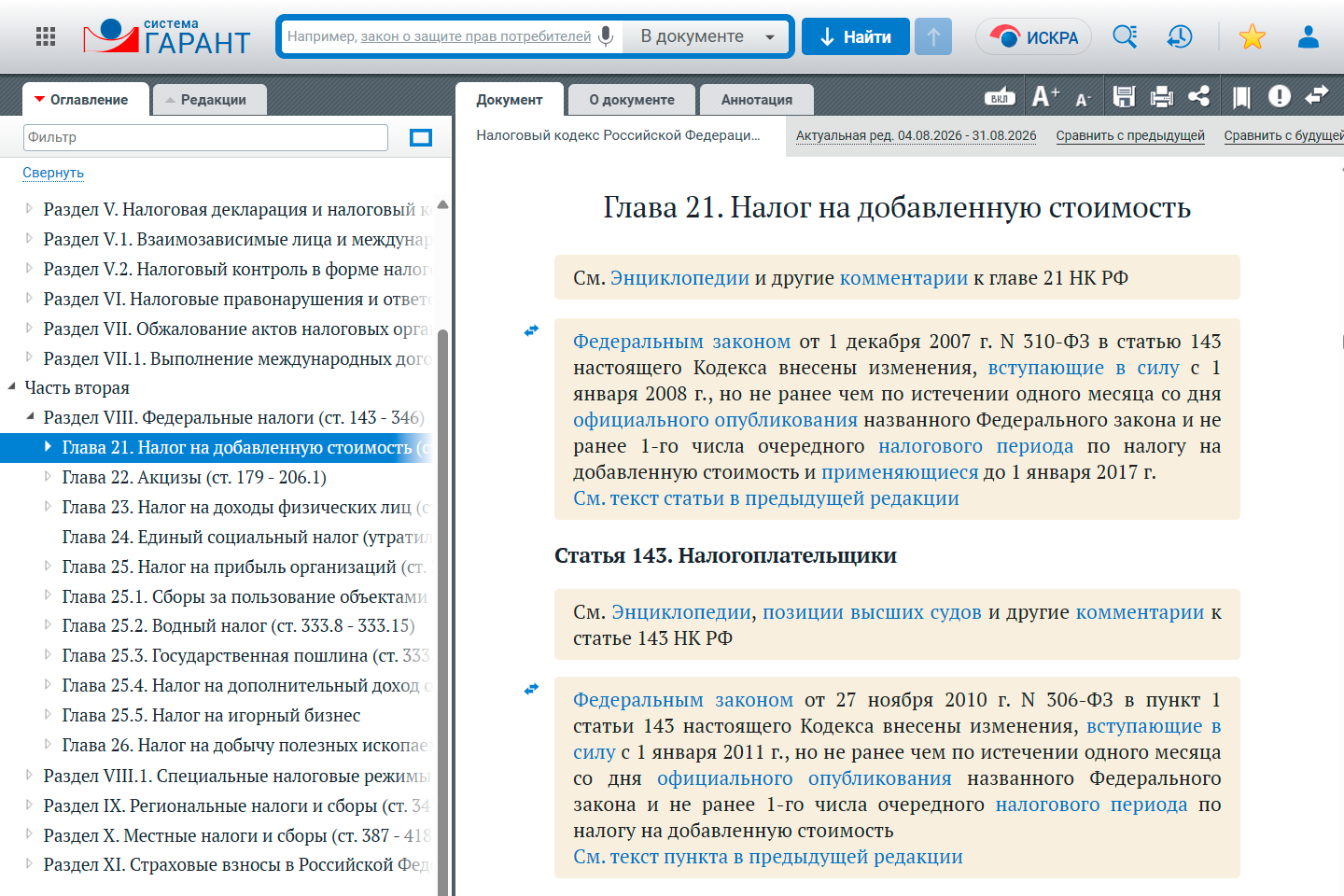Click the up arrow search button
This screenshot has width=1344, height=896.
click(933, 36)
